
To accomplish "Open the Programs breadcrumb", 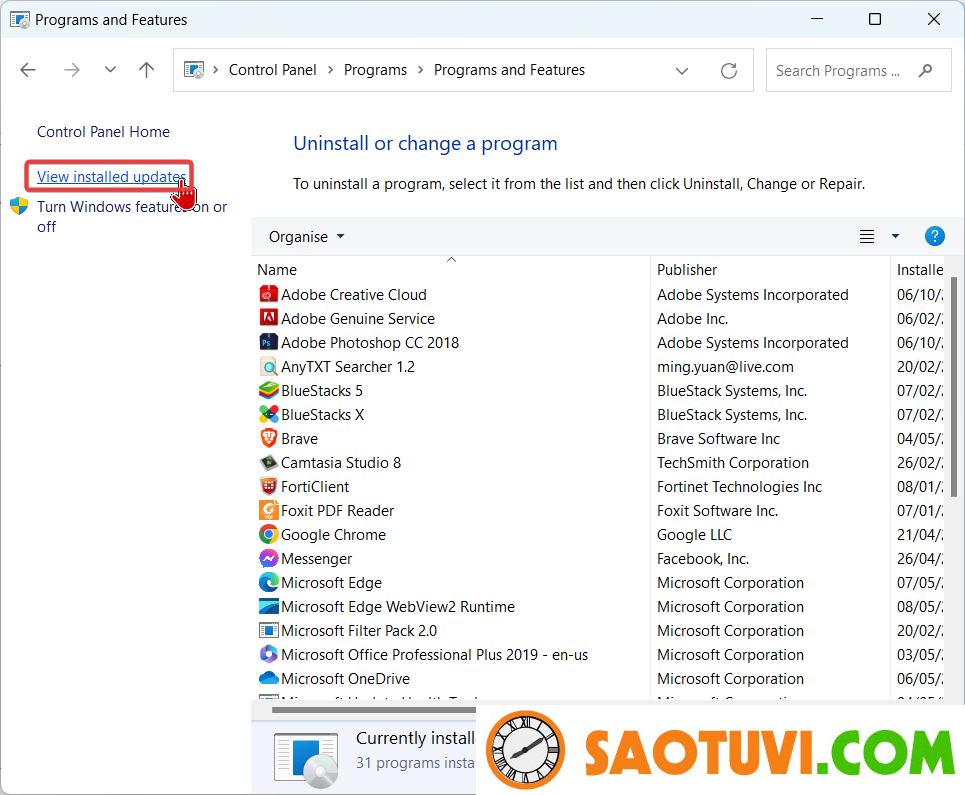I will coord(375,70).
